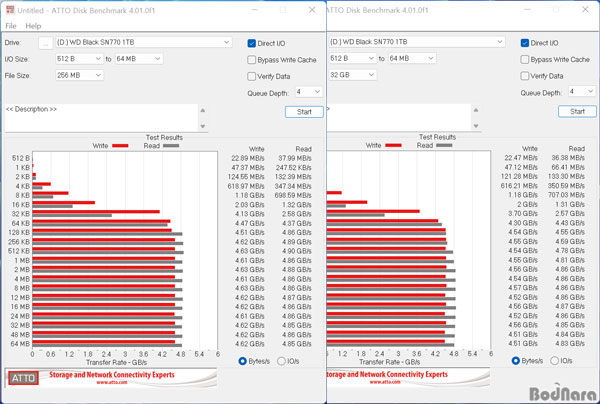Uncheck Direct I/O in left window
The height and width of the screenshot is (404, 600).
(251, 43)
